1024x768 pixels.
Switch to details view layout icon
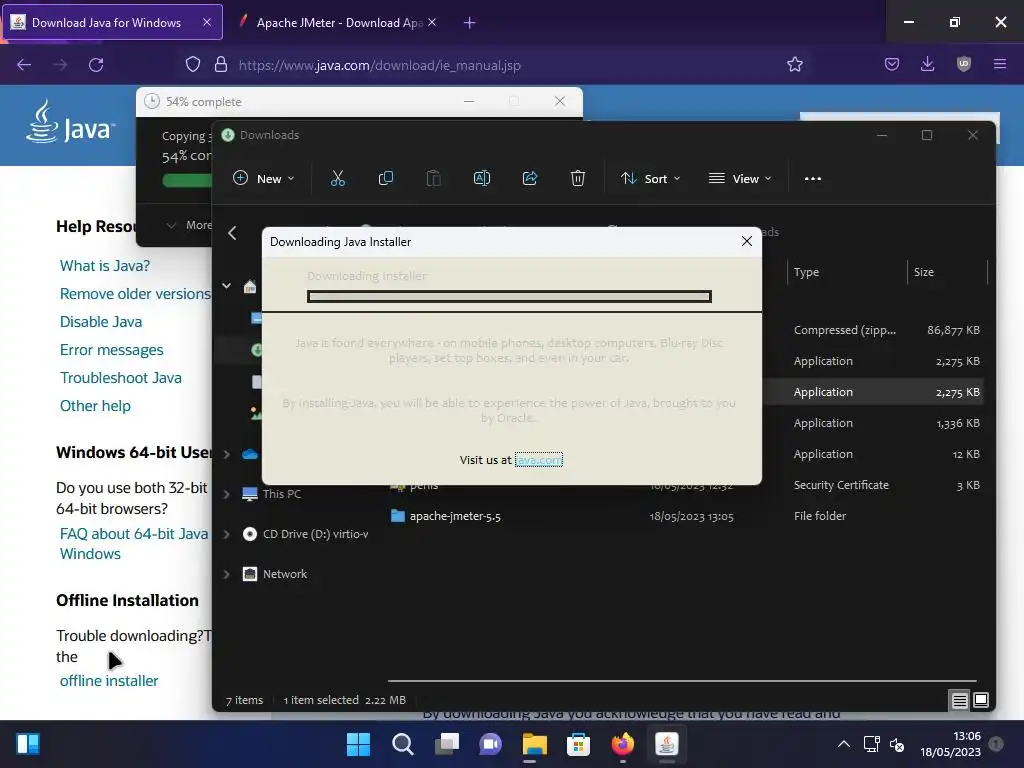click(959, 701)
